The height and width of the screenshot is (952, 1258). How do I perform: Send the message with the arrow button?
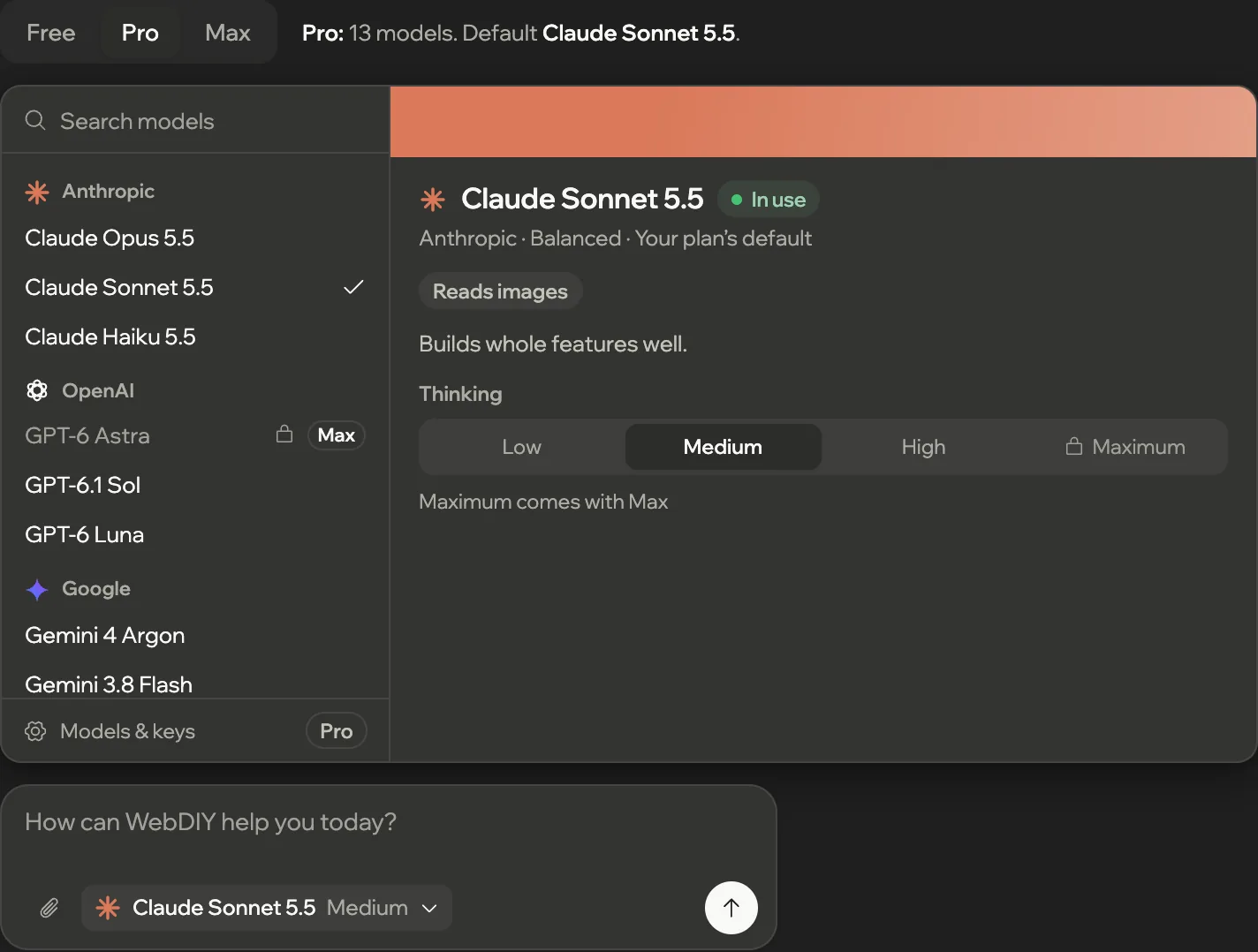[x=731, y=908]
